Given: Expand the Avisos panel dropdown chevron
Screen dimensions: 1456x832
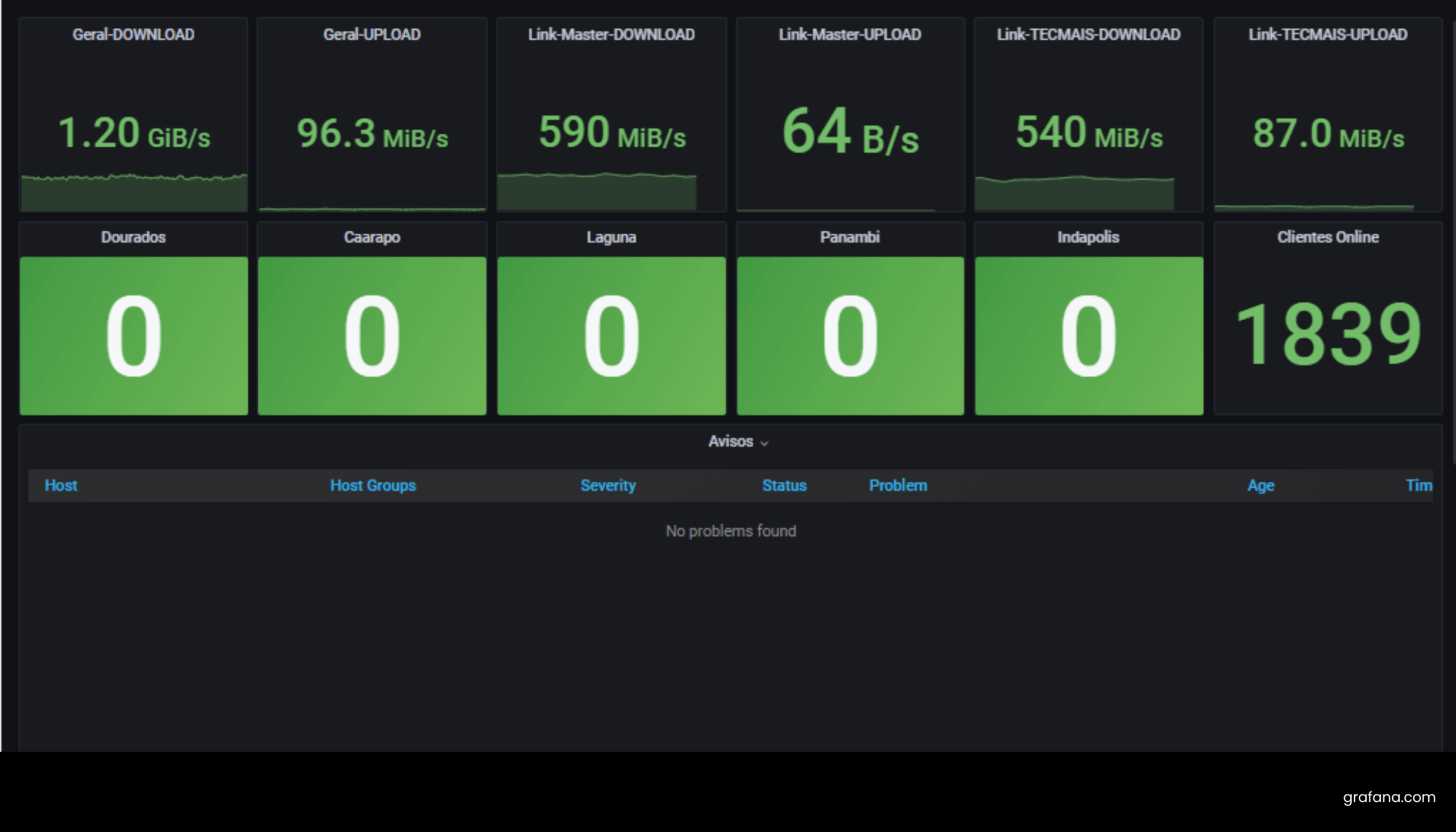Looking at the screenshot, I should point(764,443).
